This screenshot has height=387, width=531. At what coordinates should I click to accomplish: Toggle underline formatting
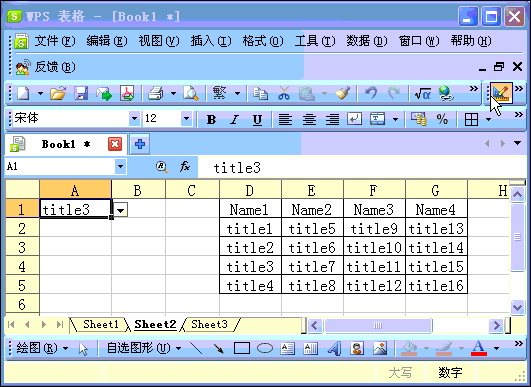coord(257,120)
